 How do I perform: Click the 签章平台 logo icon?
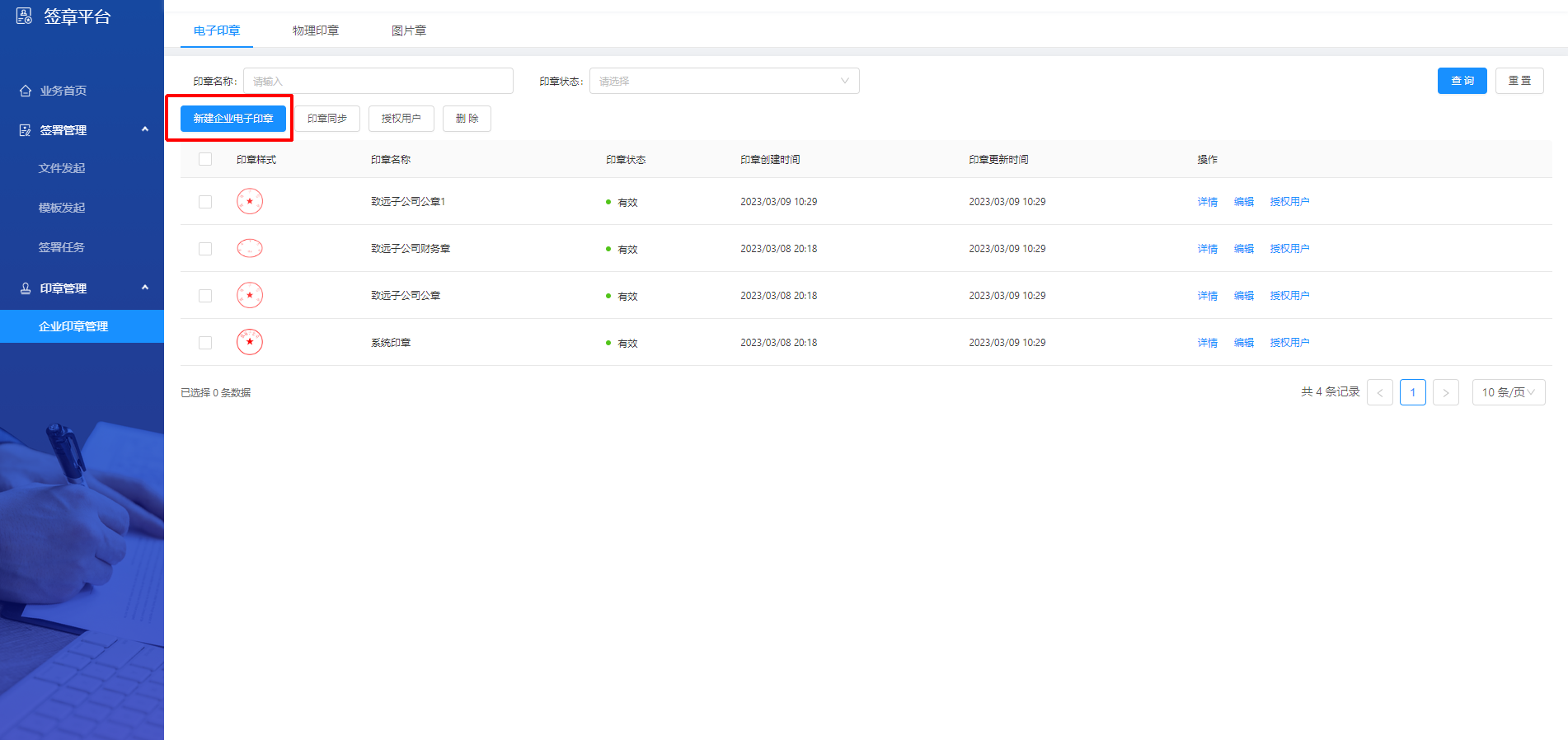click(x=24, y=16)
